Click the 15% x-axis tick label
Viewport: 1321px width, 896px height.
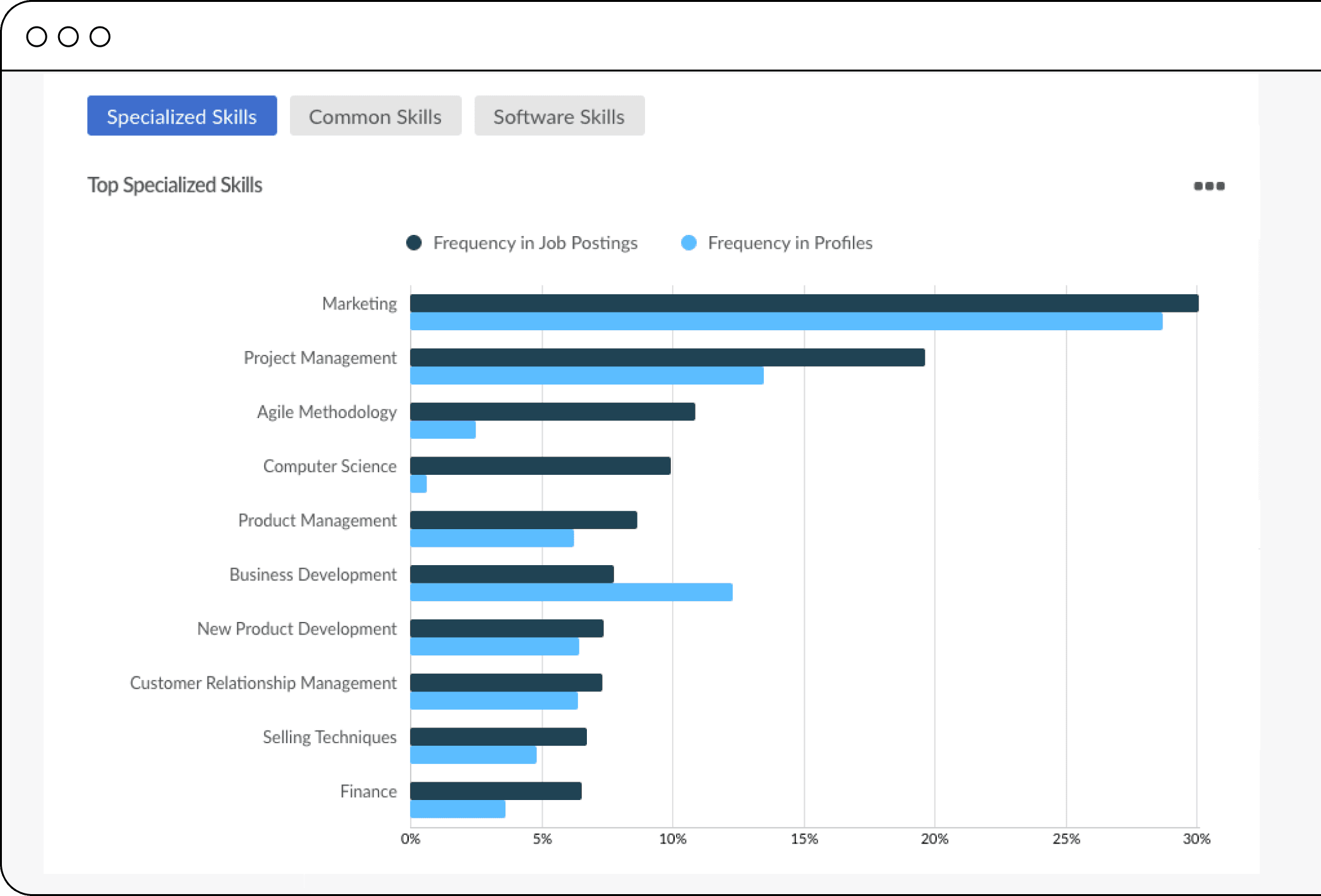804,839
